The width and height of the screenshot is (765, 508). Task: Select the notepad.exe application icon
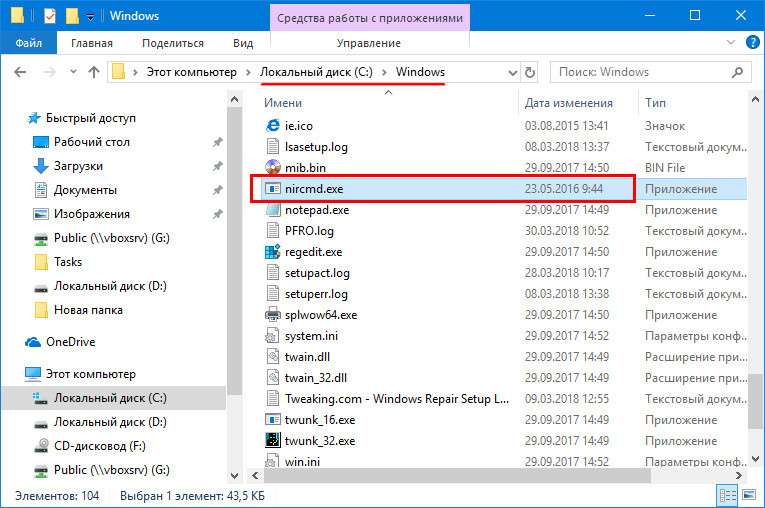[x=273, y=210]
